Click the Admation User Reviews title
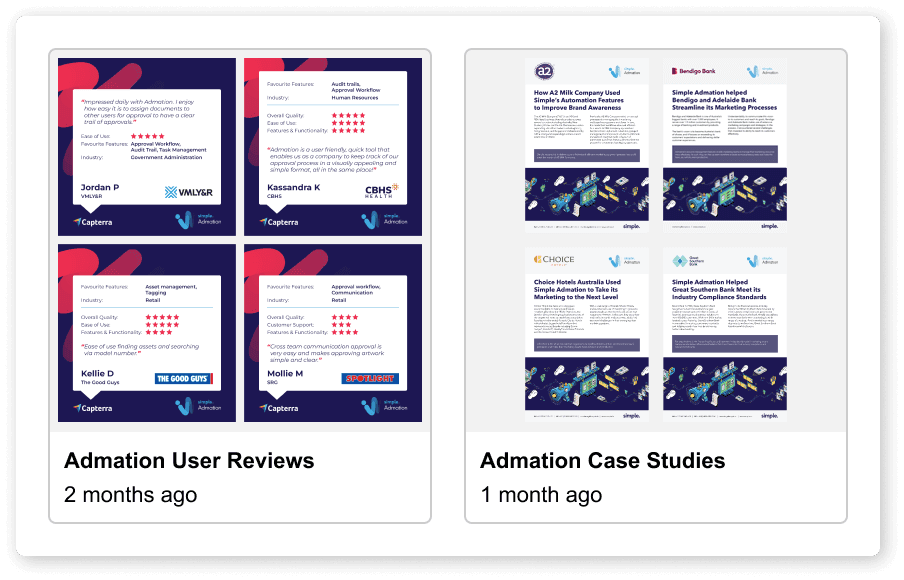 (188, 460)
